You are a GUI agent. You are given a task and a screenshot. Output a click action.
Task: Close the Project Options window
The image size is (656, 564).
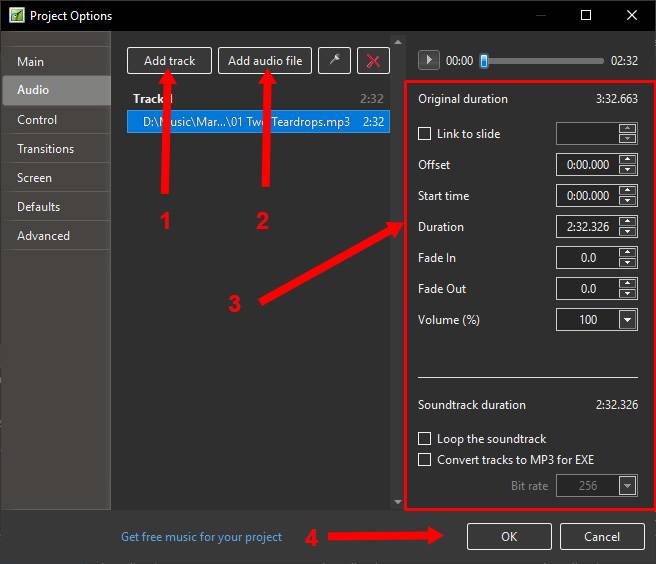[631, 15]
